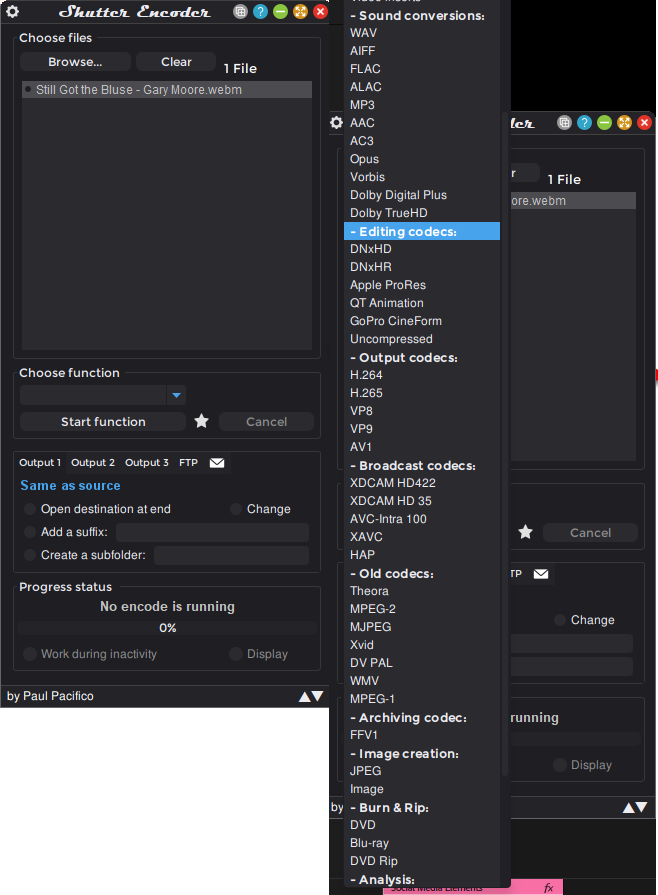
Task: Click the 0% progress bar
Action: (x=167, y=628)
